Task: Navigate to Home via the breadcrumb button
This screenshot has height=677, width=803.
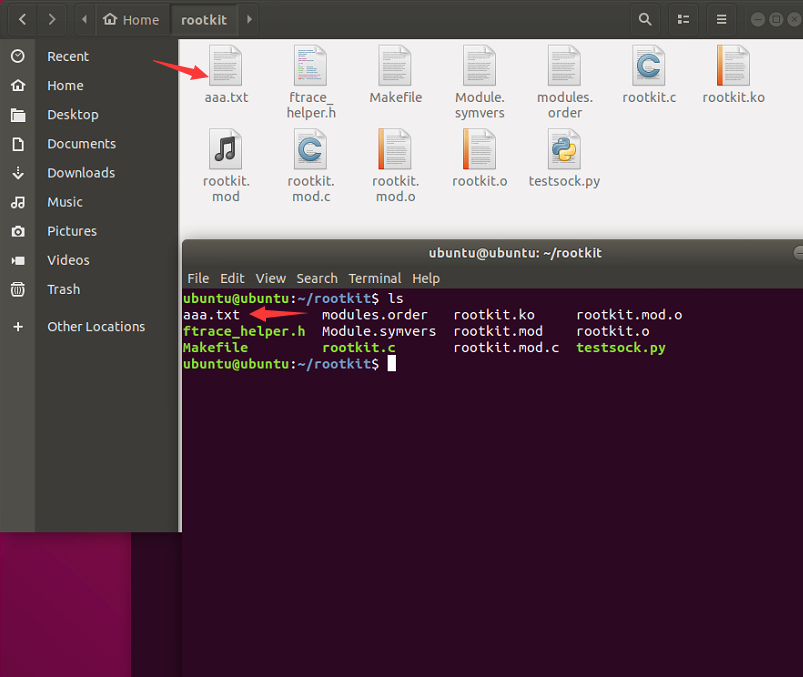Action: coord(130,19)
